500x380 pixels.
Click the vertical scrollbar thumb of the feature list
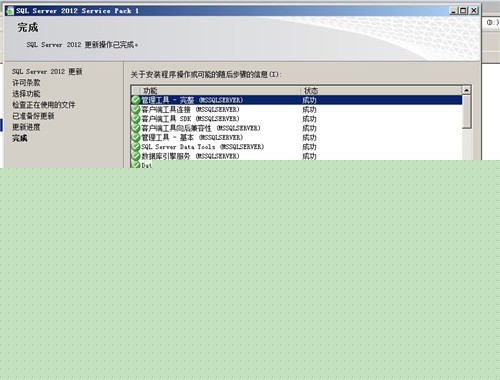click(467, 112)
